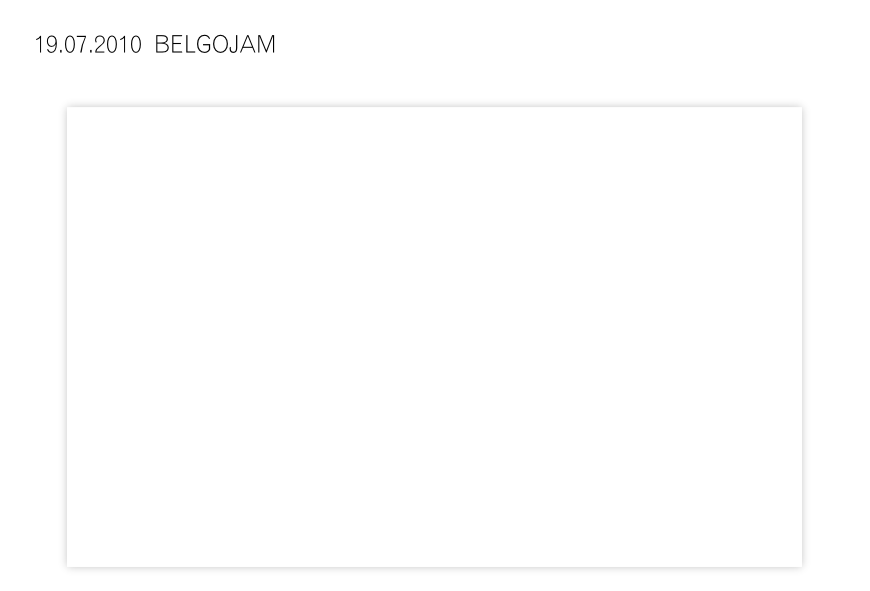Viewport: 870px width, 591px height.
Task: Select the blank image placeholder box
Action: (434, 337)
